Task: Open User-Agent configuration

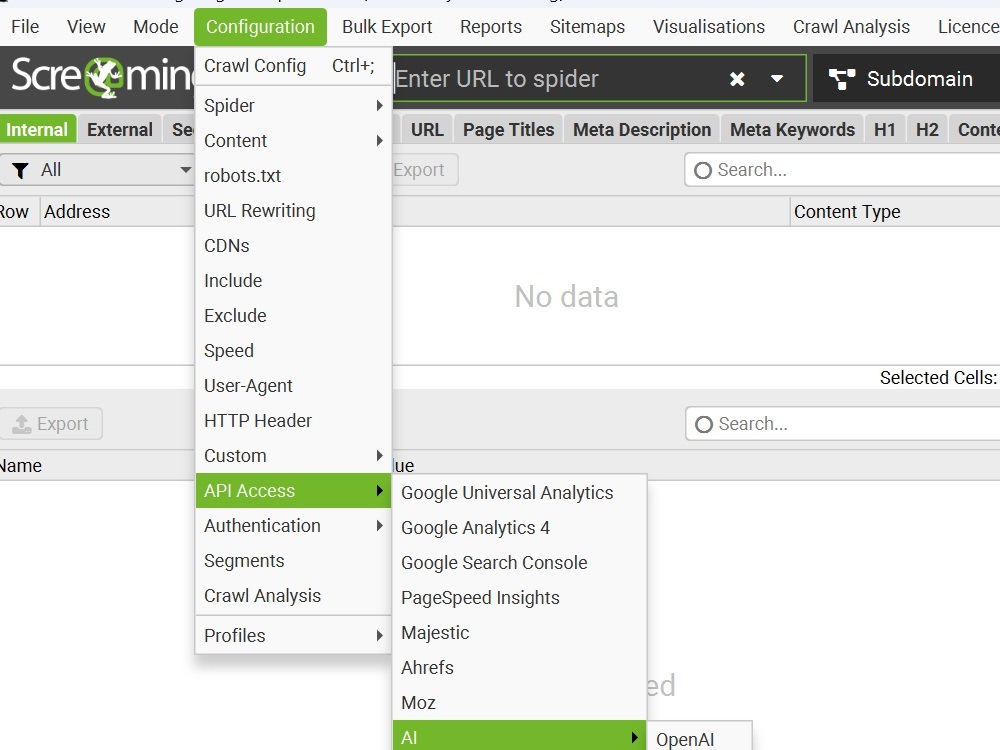Action: point(293,386)
